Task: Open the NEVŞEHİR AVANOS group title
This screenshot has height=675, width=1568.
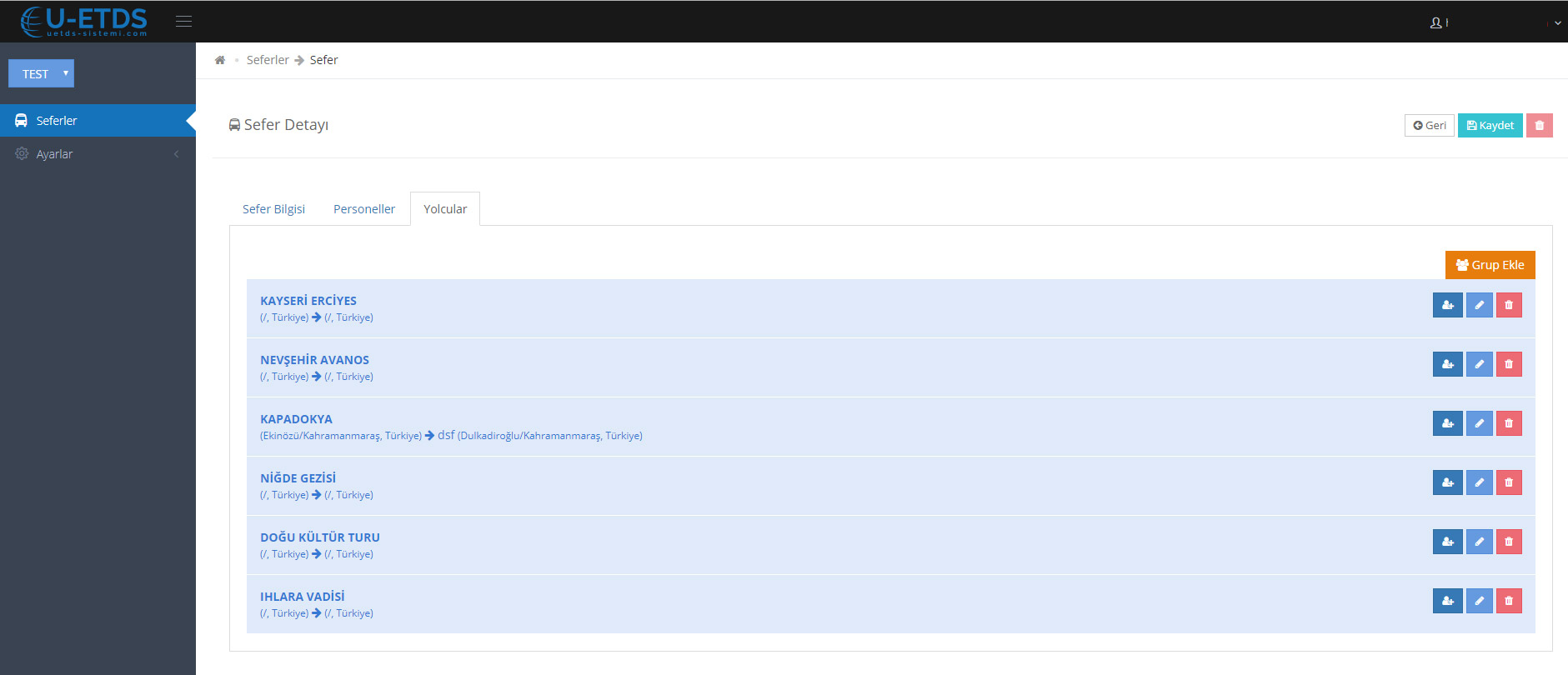Action: point(314,360)
